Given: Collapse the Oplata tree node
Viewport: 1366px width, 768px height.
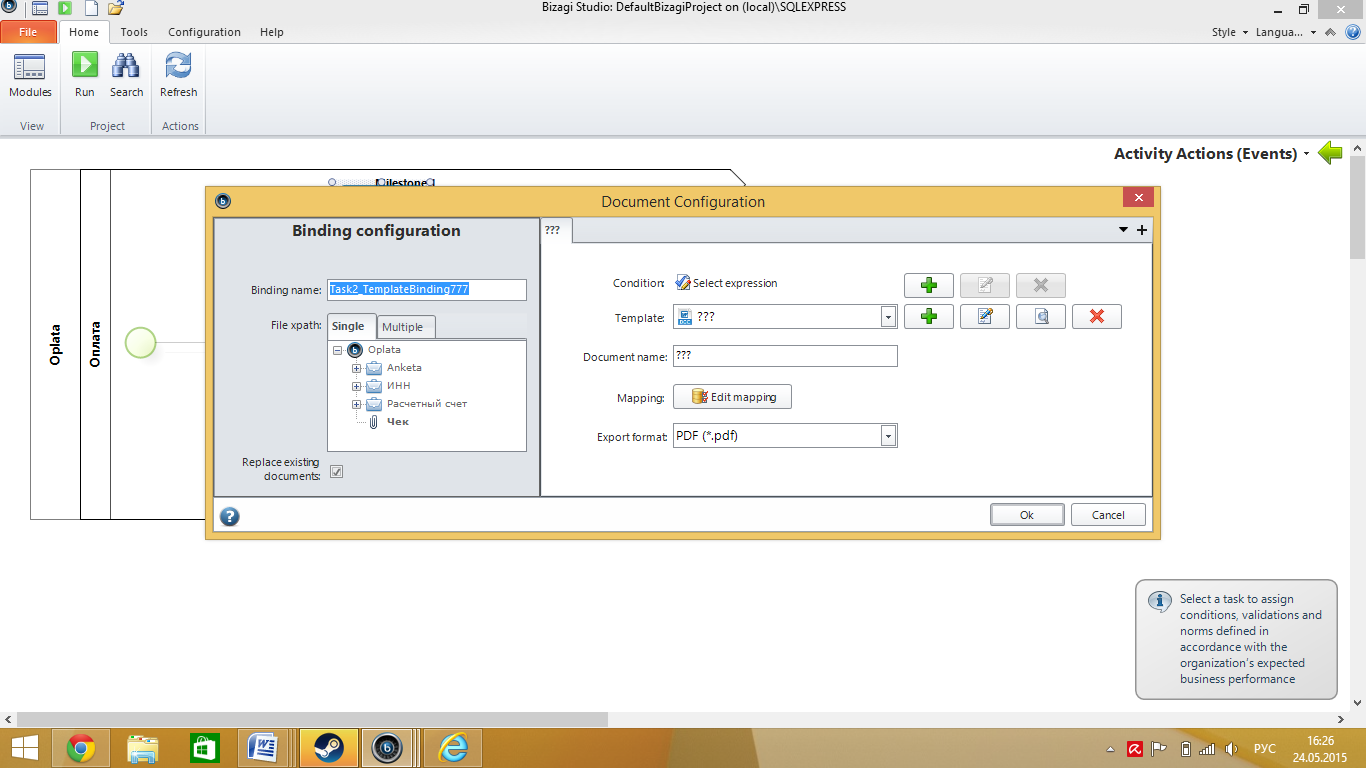Looking at the screenshot, I should point(338,350).
